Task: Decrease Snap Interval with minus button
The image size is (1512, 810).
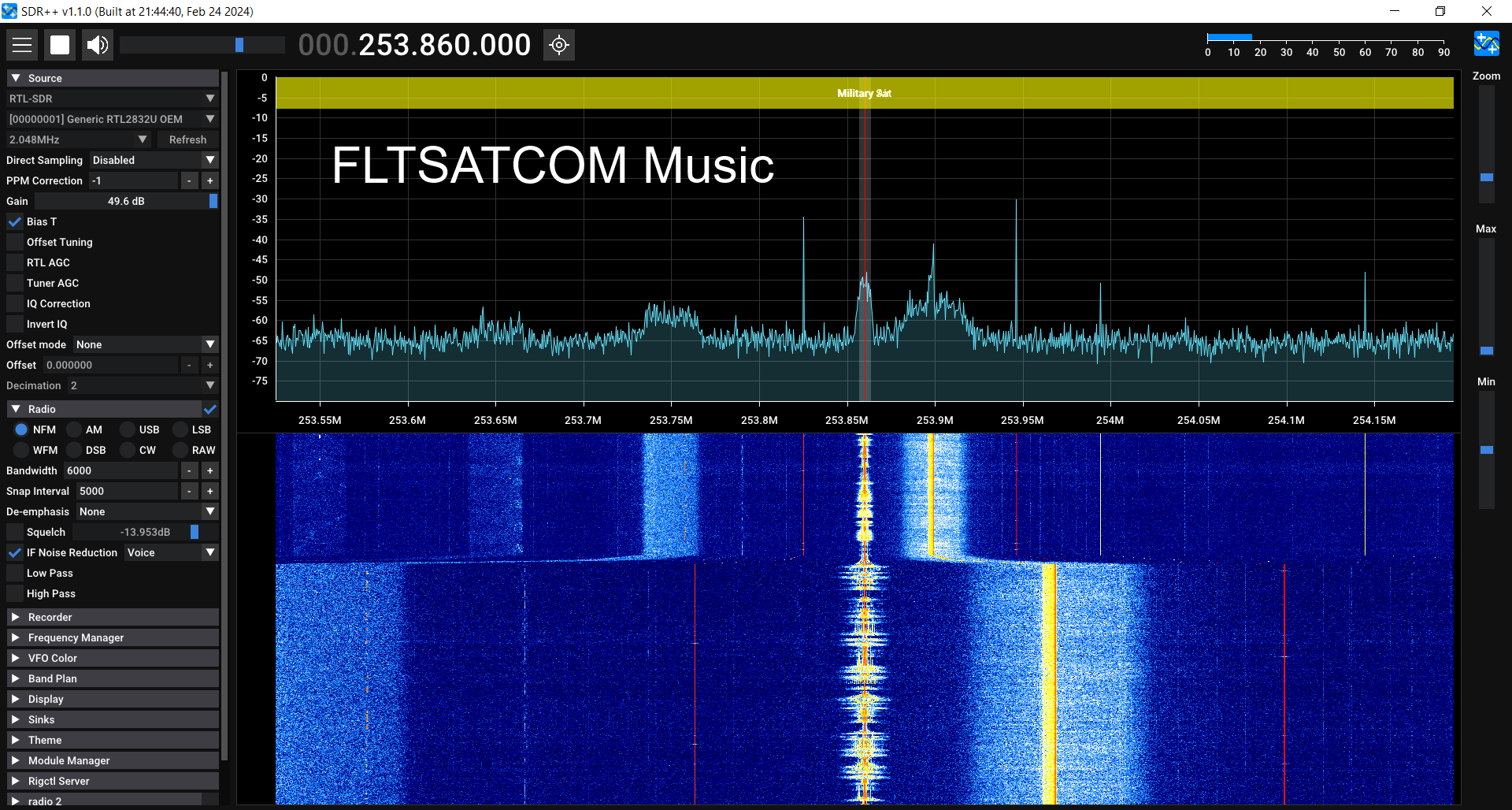Action: [189, 491]
